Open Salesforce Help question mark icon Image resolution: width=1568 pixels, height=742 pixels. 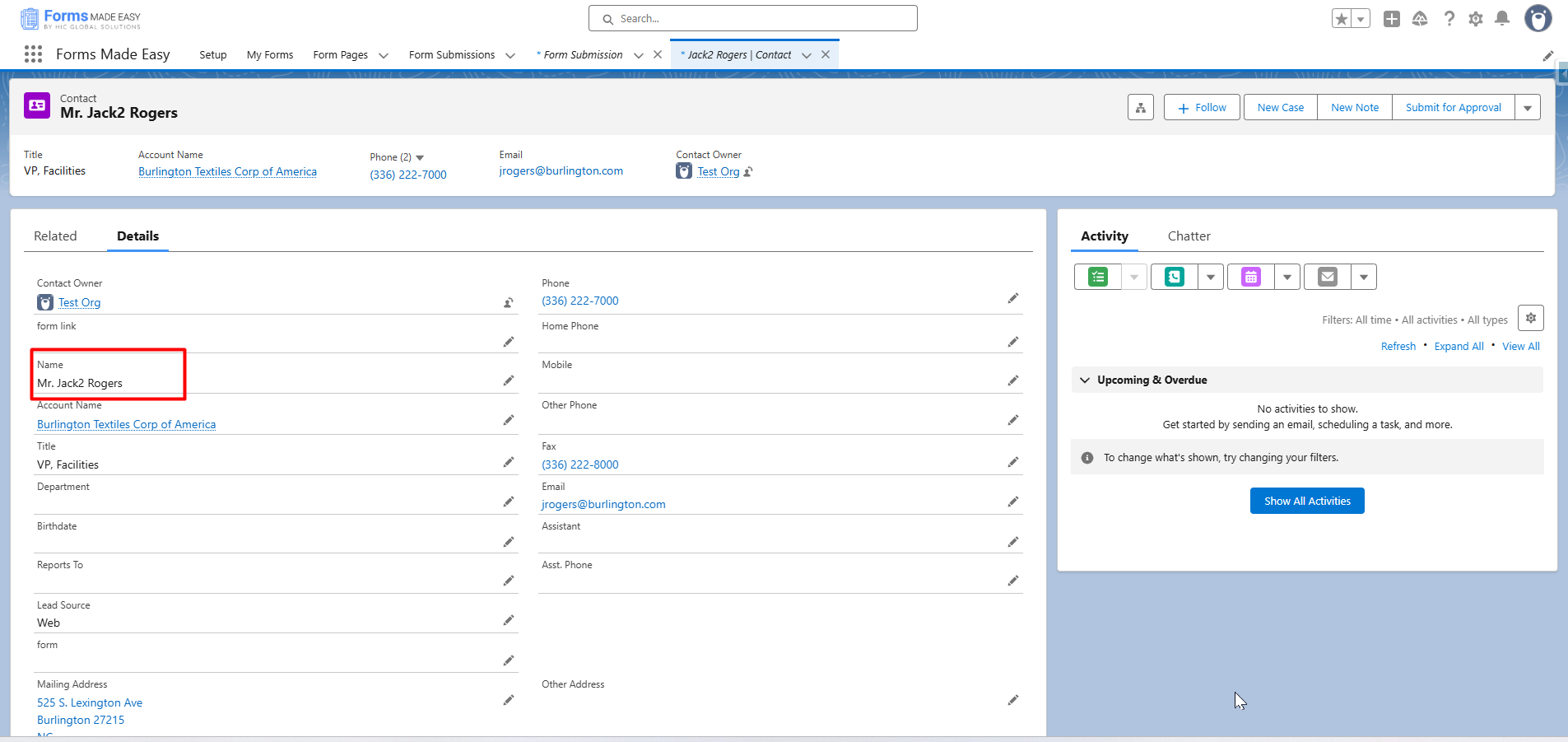[x=1449, y=19]
